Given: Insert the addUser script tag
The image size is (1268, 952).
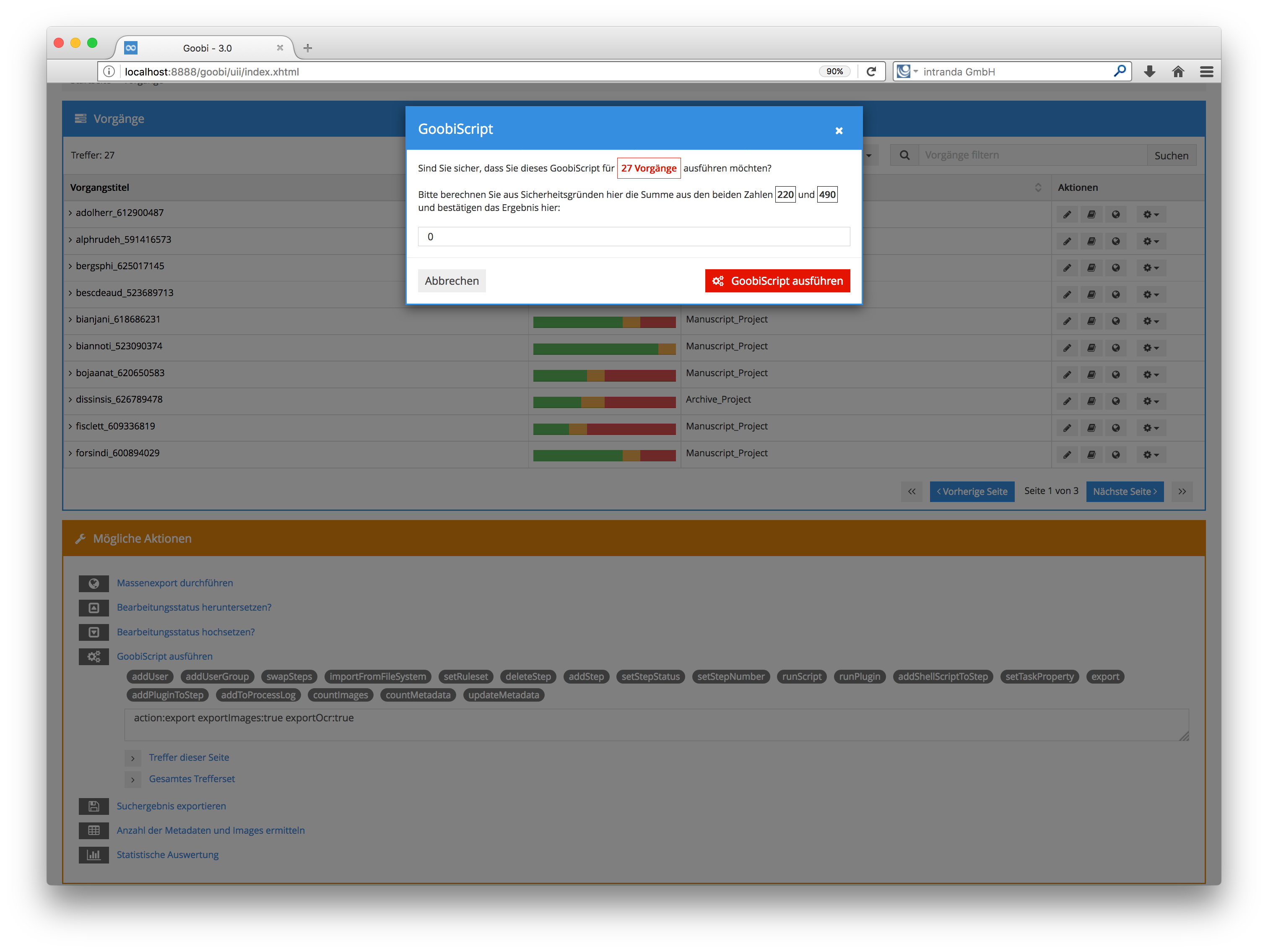Looking at the screenshot, I should pyautogui.click(x=150, y=677).
